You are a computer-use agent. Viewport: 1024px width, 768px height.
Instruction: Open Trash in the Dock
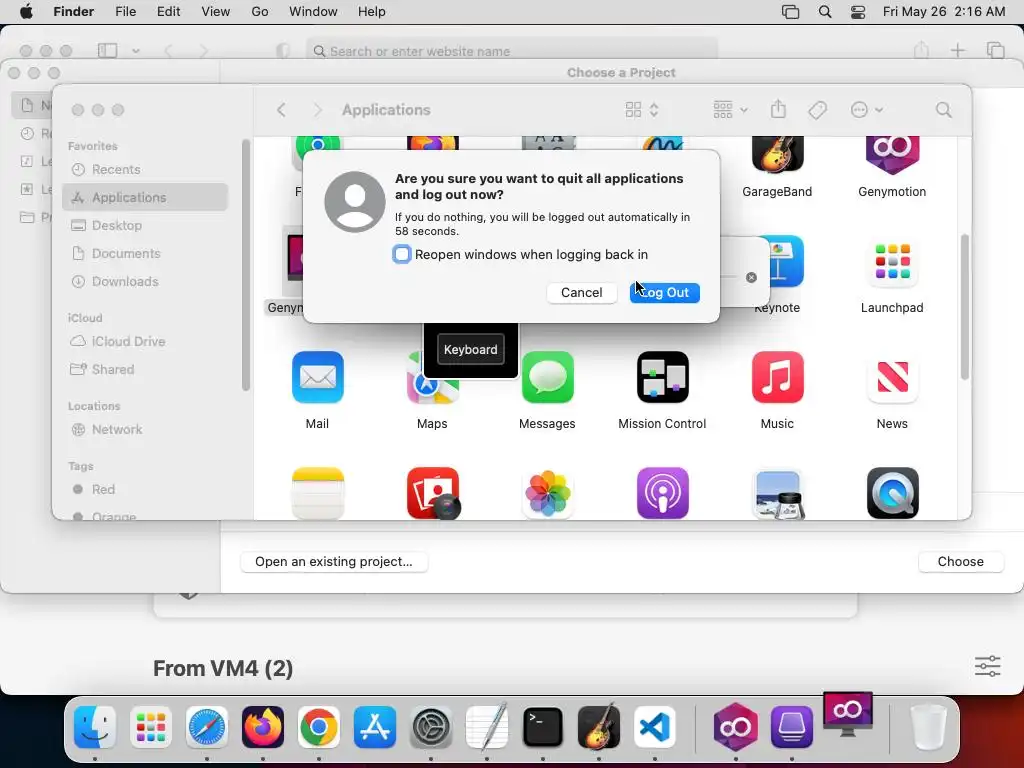point(928,727)
